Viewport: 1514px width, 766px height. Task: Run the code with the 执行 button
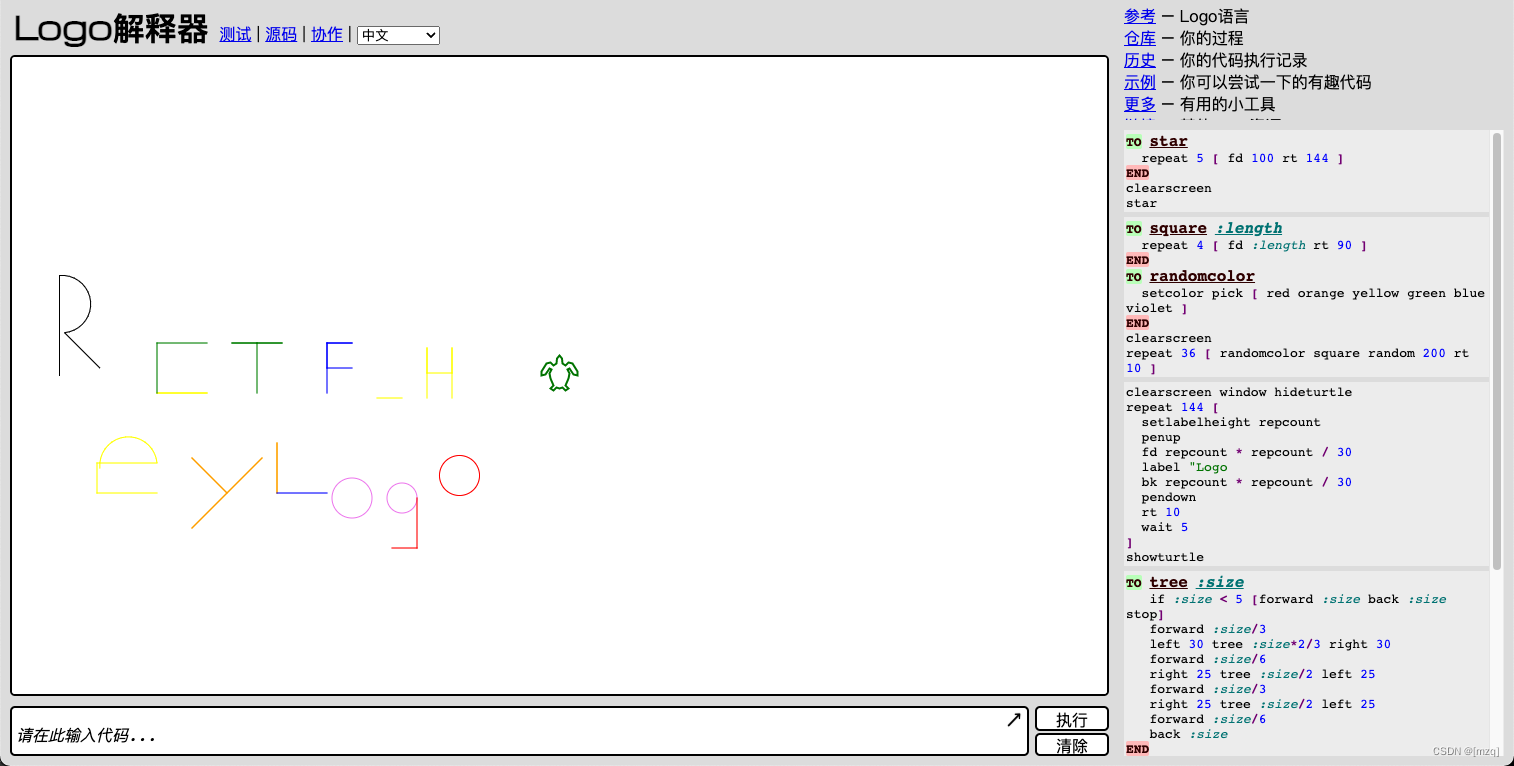[1071, 718]
